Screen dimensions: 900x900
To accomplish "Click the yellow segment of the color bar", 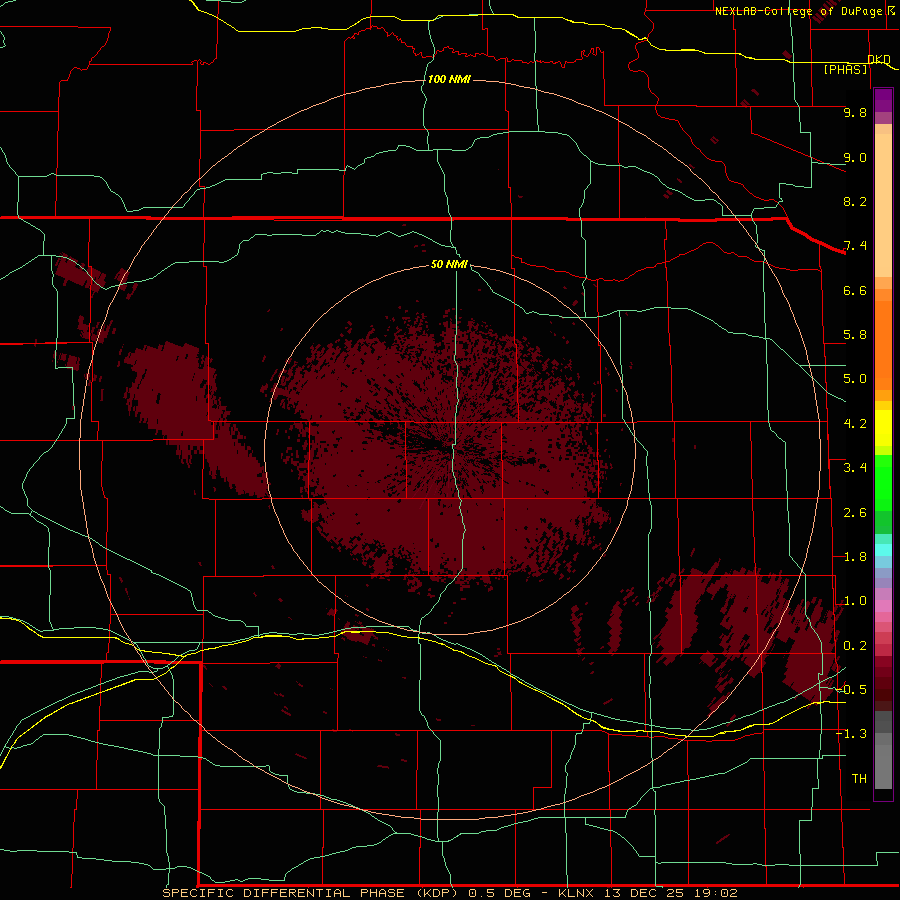I will tap(883, 428).
